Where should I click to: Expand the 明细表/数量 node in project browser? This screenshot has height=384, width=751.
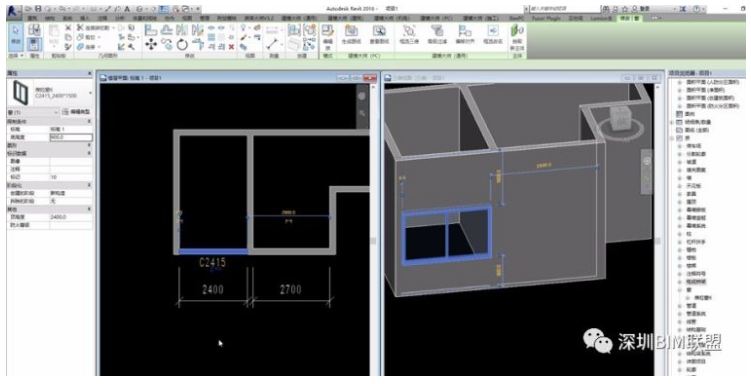(x=672, y=122)
